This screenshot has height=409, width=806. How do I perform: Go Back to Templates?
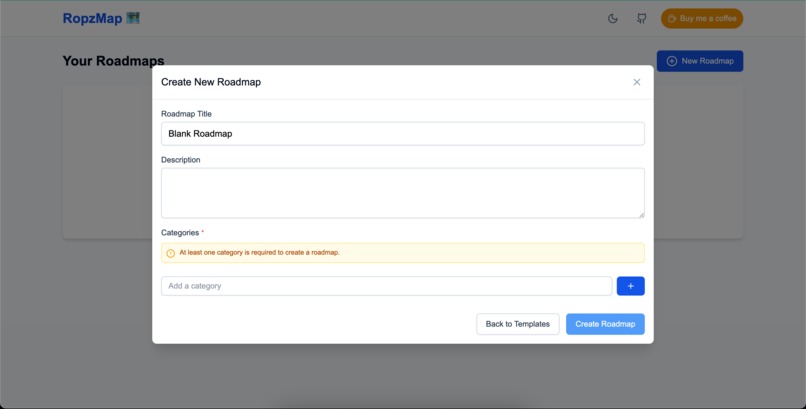pyautogui.click(x=518, y=324)
